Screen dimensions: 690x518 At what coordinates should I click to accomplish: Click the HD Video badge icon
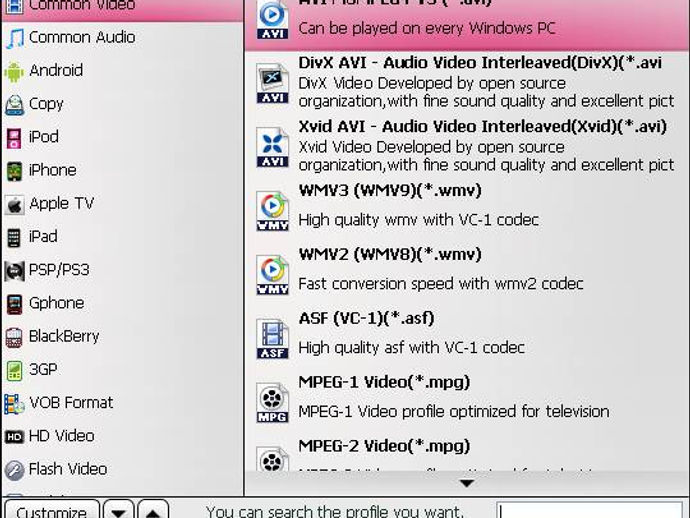coord(14,437)
